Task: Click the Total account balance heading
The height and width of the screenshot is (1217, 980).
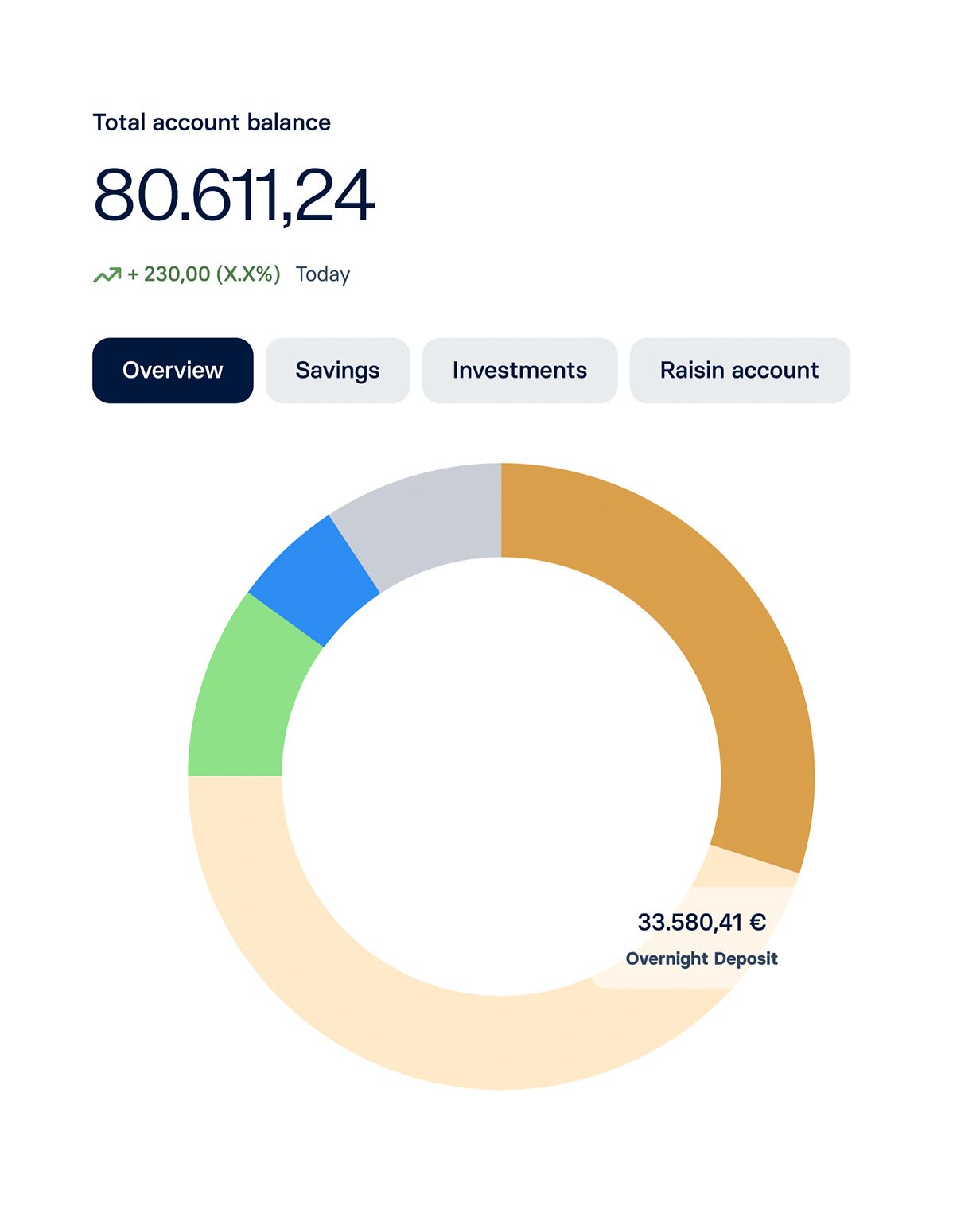Action: coord(212,122)
